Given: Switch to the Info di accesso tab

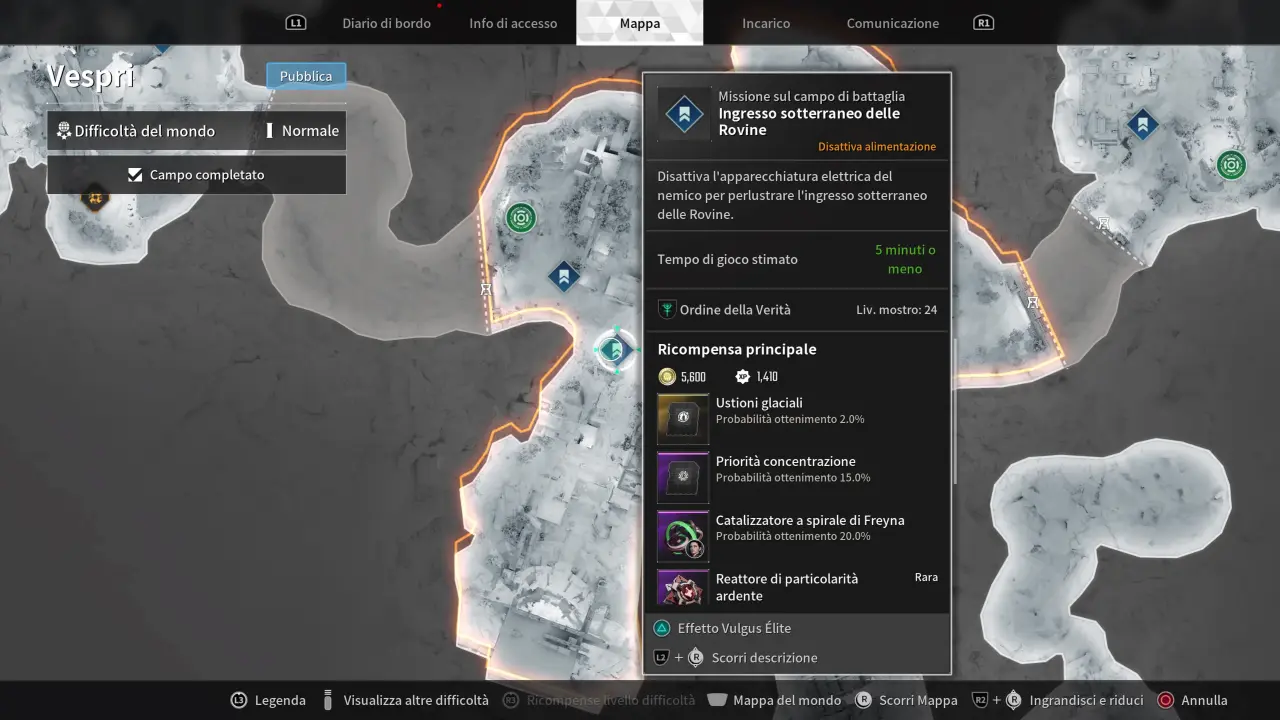Looking at the screenshot, I should 513,23.
